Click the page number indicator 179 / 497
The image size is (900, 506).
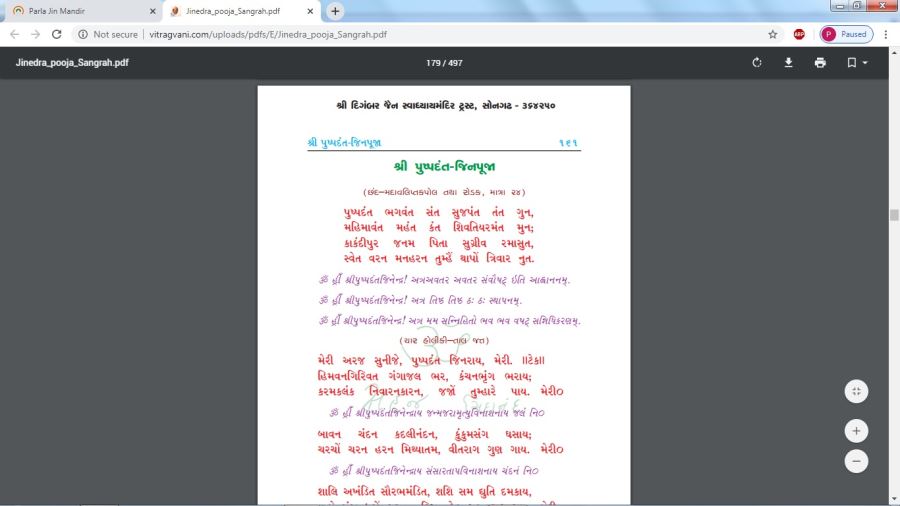444,62
